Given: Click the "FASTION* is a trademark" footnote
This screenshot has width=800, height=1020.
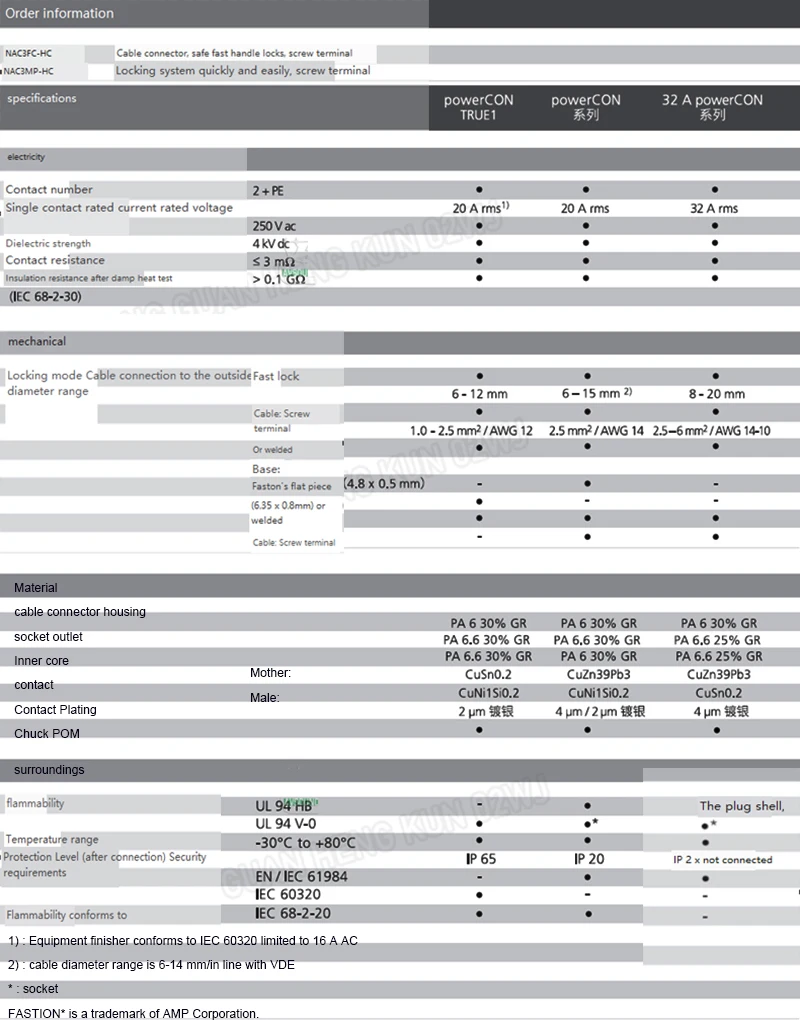Looking at the screenshot, I should [133, 1013].
